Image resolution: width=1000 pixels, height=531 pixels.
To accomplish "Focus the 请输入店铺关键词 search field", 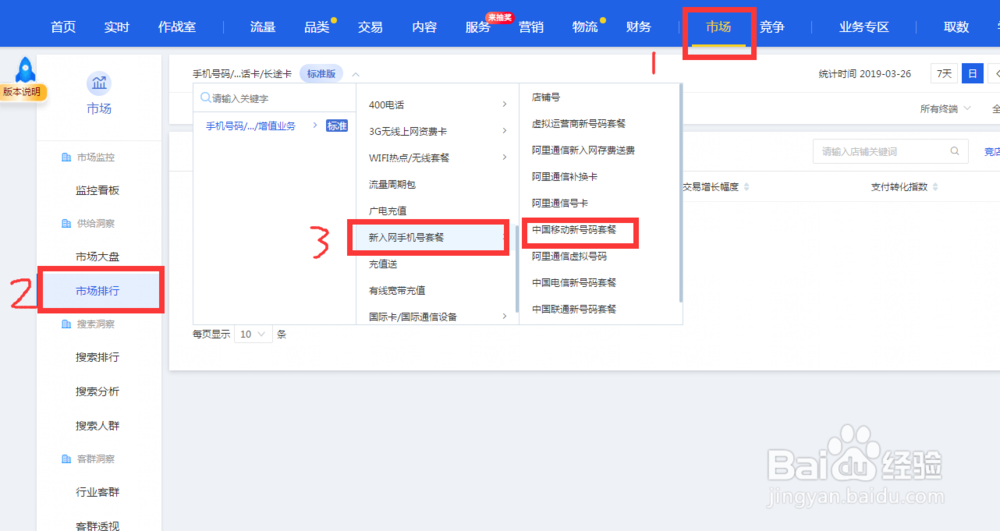I will pyautogui.click(x=890, y=152).
